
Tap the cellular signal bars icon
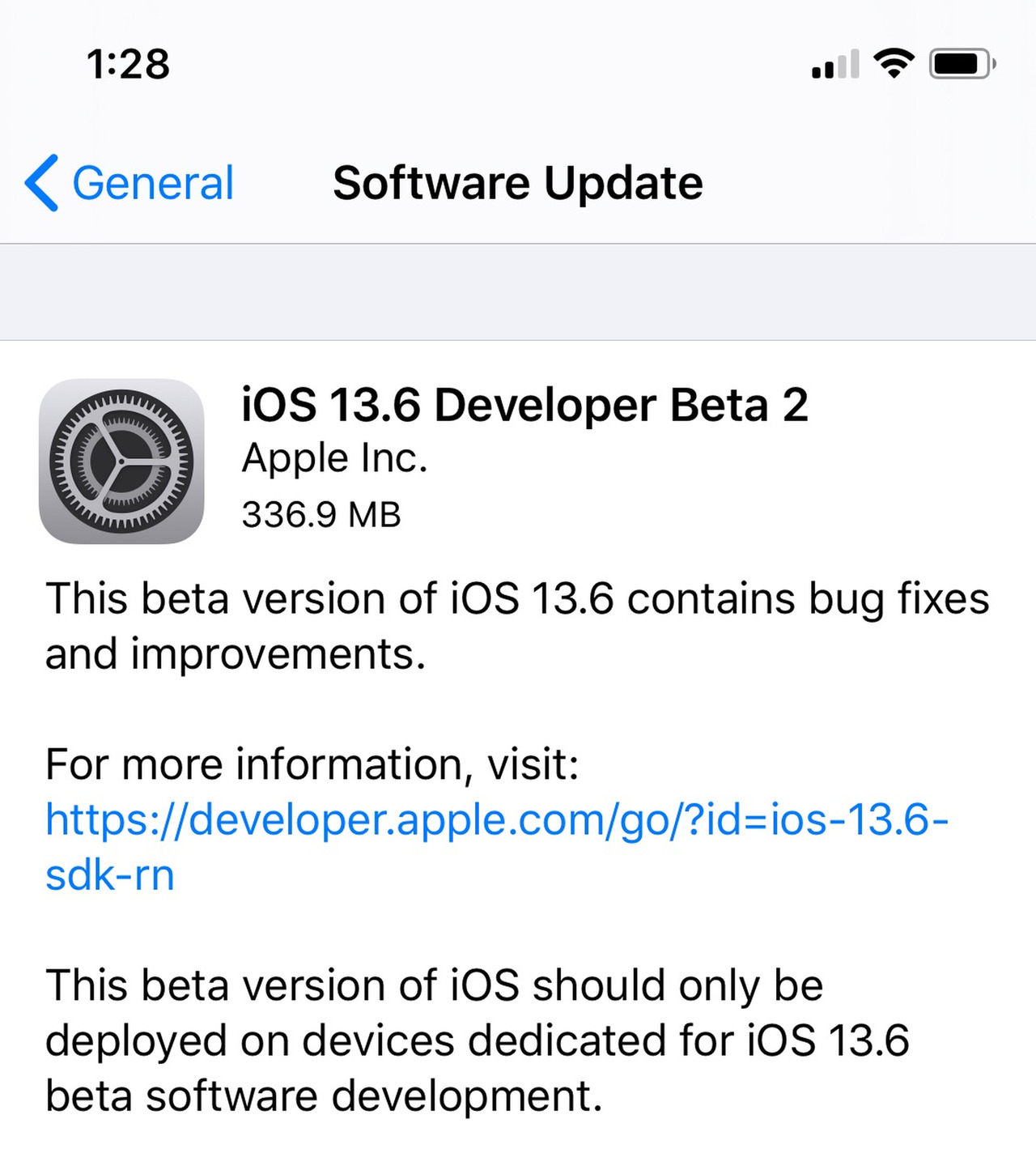(x=835, y=64)
